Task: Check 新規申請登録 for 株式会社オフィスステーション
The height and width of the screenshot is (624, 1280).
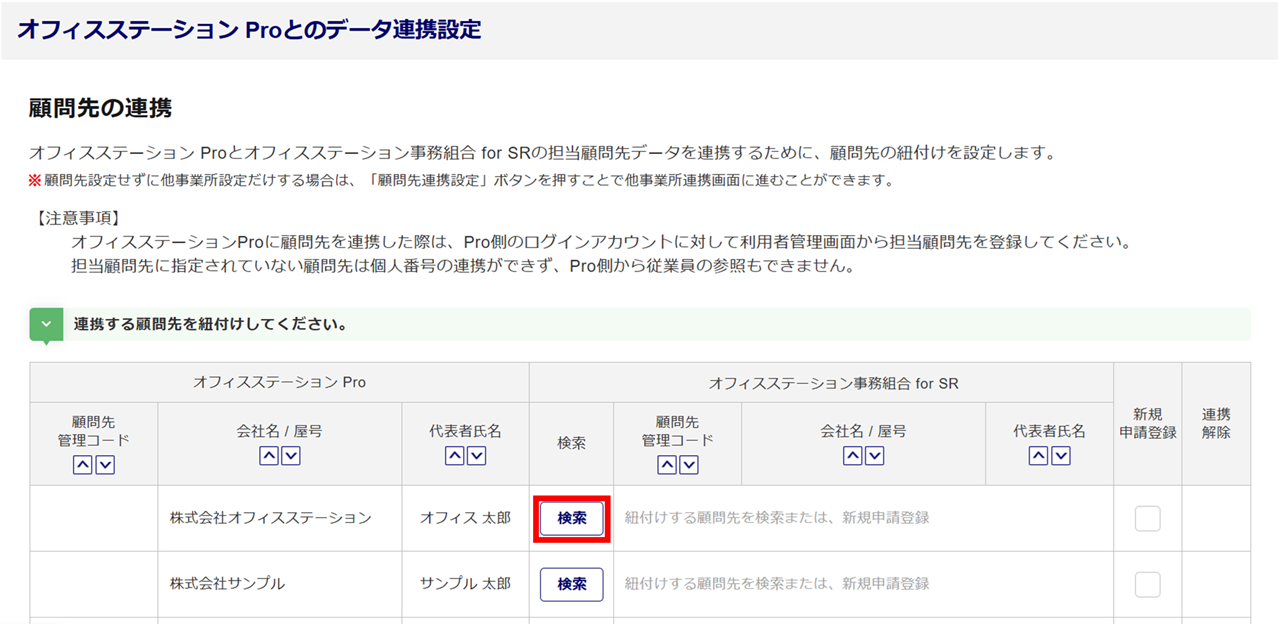Action: [x=1148, y=518]
